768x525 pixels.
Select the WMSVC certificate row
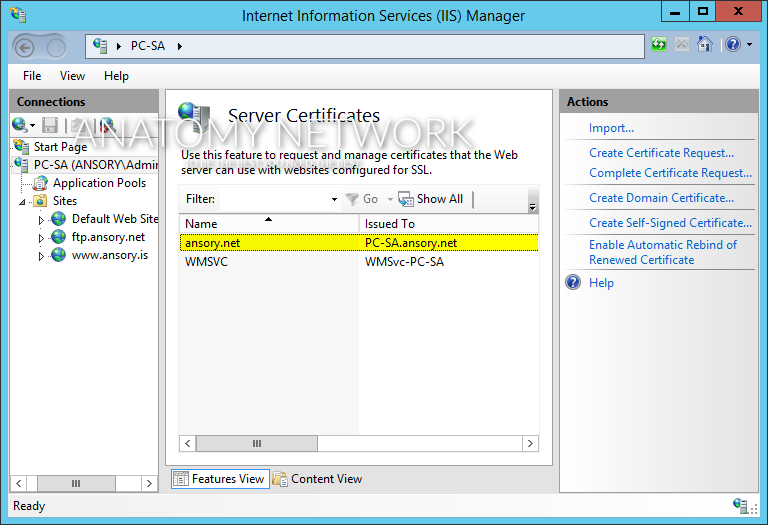point(359,262)
